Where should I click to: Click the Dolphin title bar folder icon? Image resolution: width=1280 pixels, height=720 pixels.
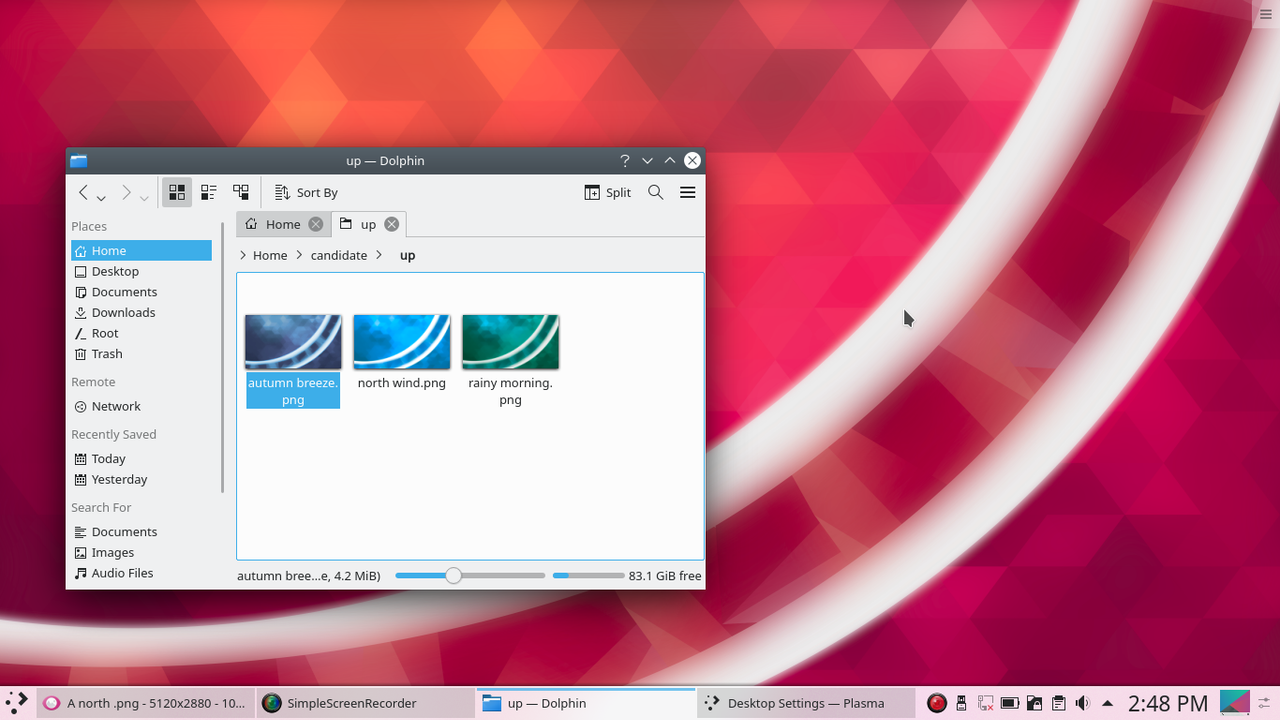[79, 160]
